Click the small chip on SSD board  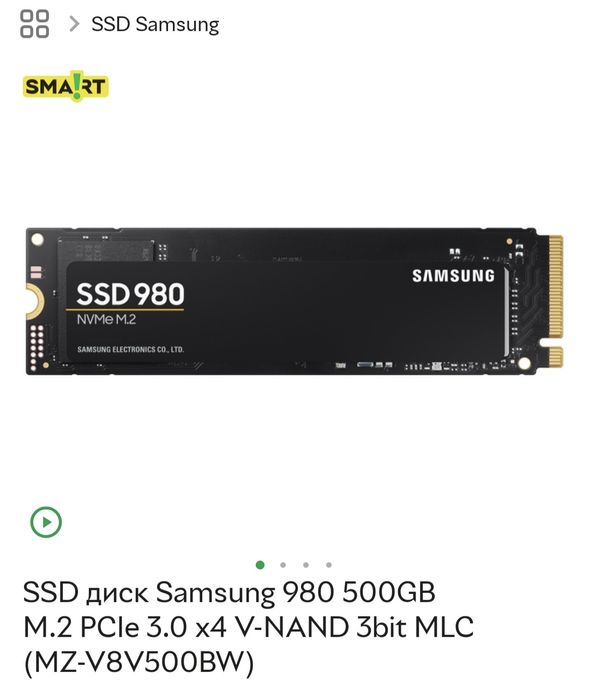coord(107,250)
